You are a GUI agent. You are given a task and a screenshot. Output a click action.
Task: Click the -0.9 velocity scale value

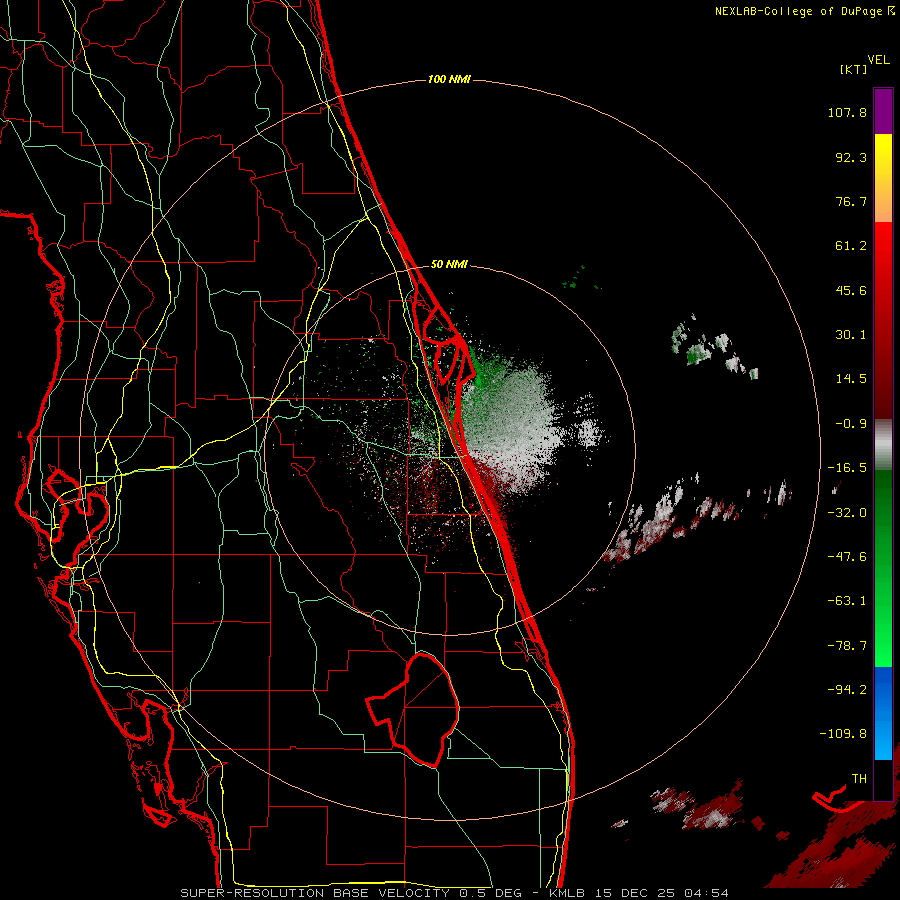pos(851,424)
